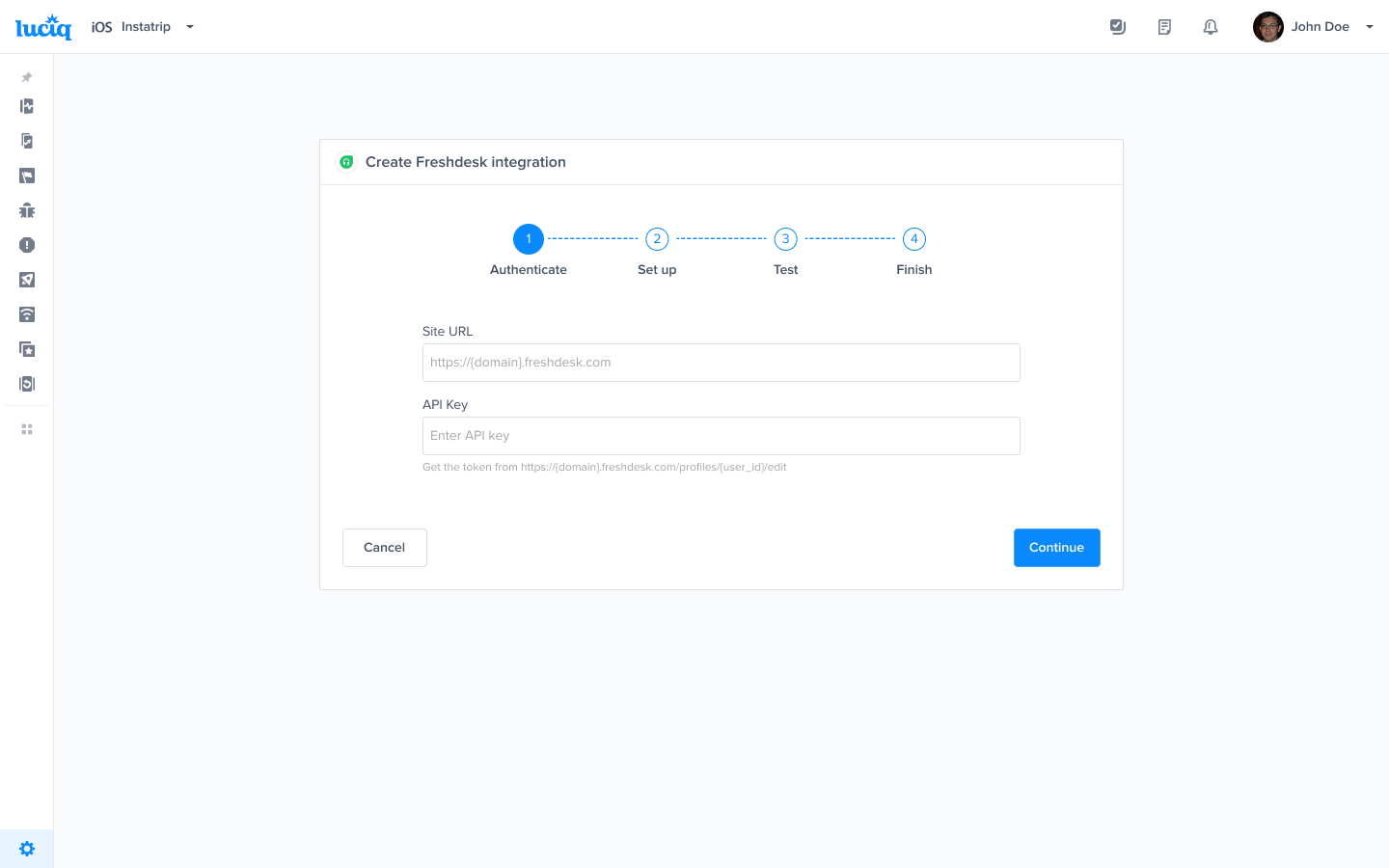This screenshot has height=868, width=1389.
Task: Click the Luciq logo
Action: coord(43,27)
